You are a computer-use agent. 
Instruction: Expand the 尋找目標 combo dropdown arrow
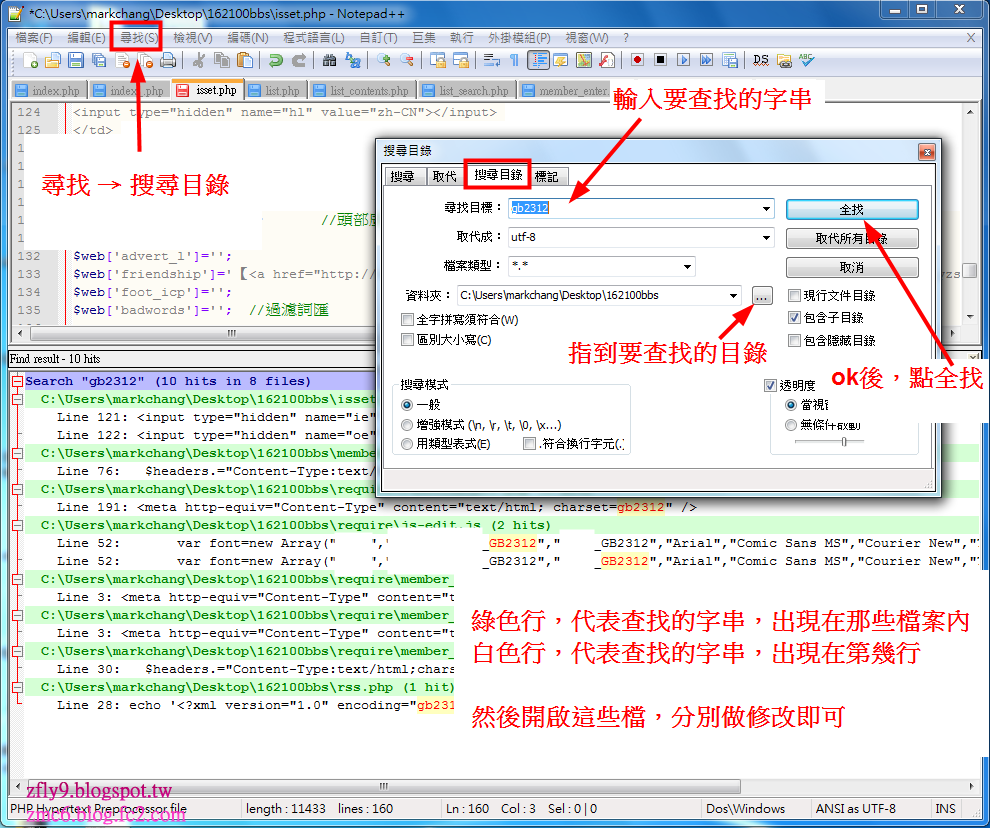[x=766, y=208]
